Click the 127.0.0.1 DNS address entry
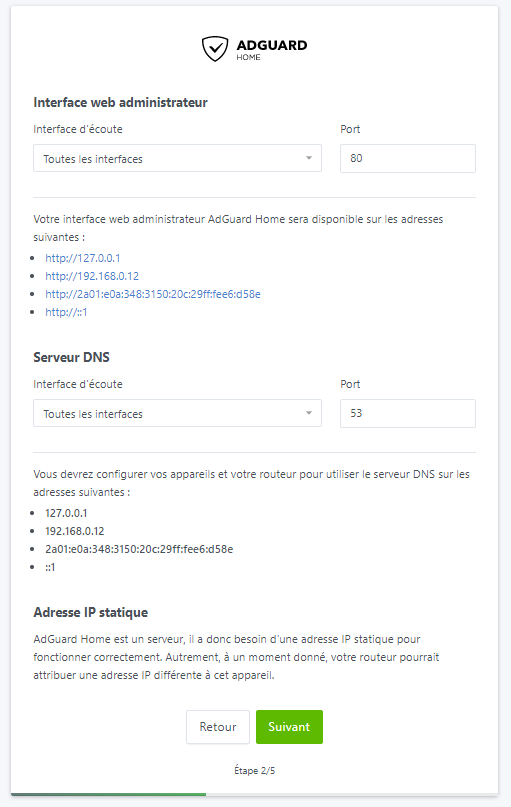511x807 pixels. (66, 513)
